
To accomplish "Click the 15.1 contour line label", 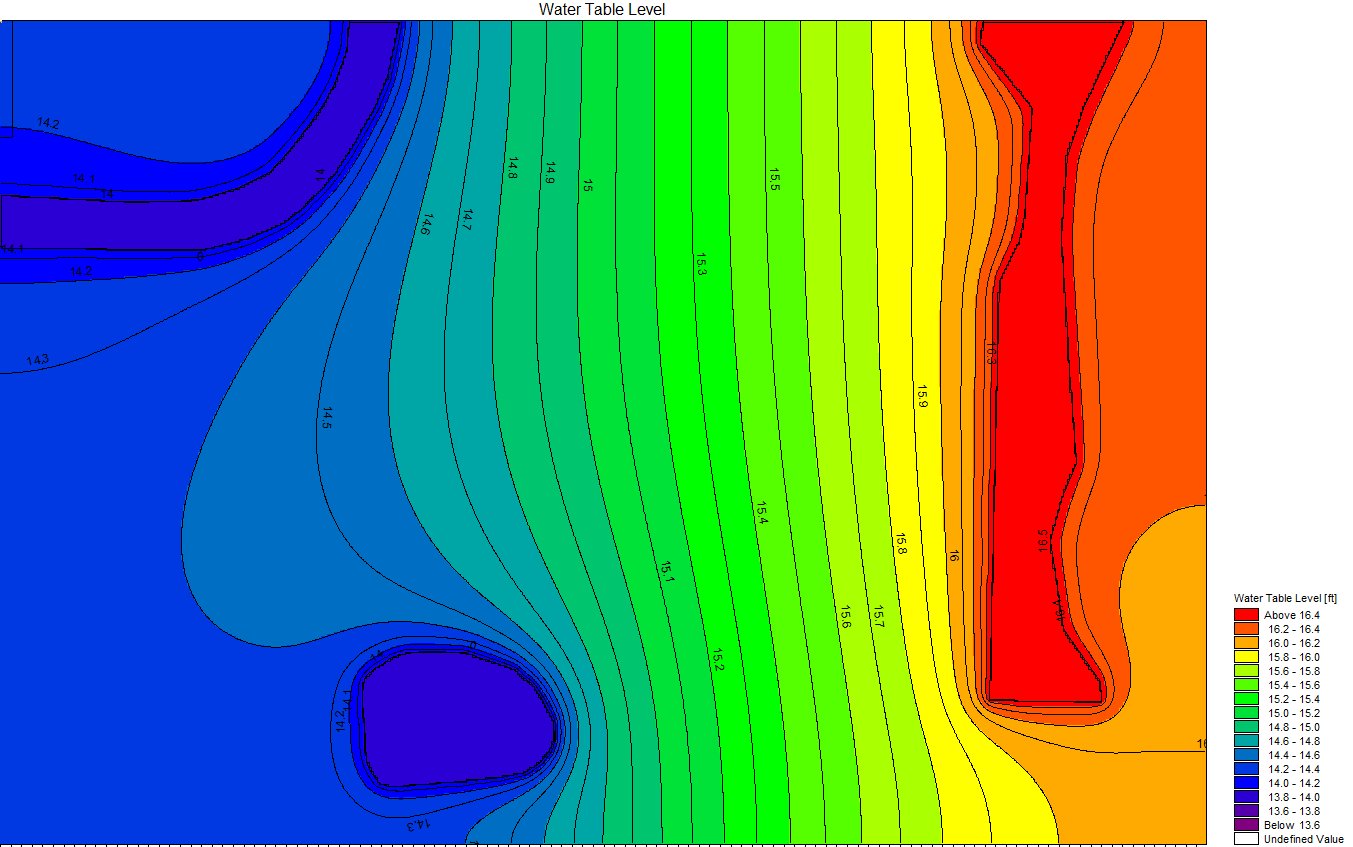I will coord(667,574).
